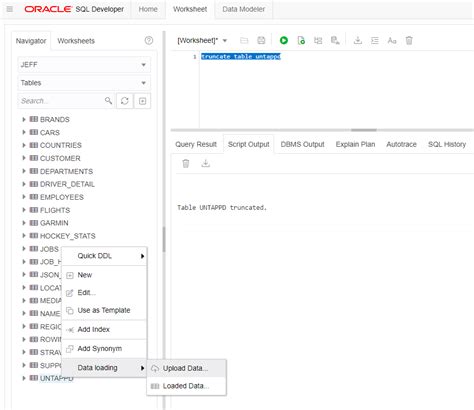This screenshot has width=474, height=410.
Task: Expand the DEPARTMENTS table node
Action: (24, 171)
